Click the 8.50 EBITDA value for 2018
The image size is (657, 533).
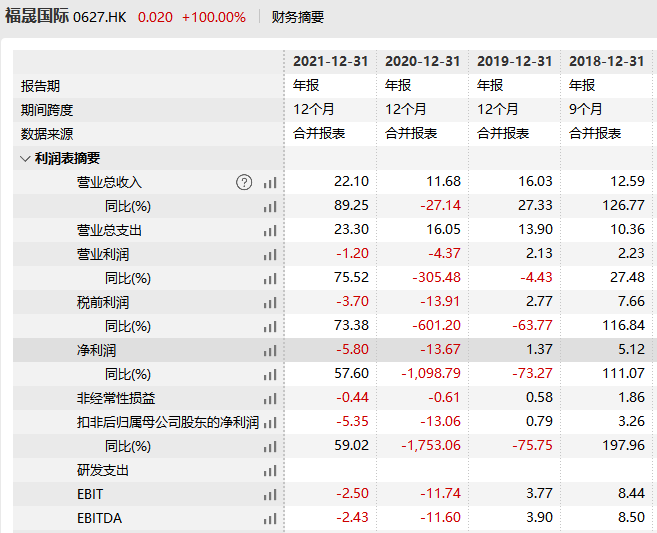(631, 517)
